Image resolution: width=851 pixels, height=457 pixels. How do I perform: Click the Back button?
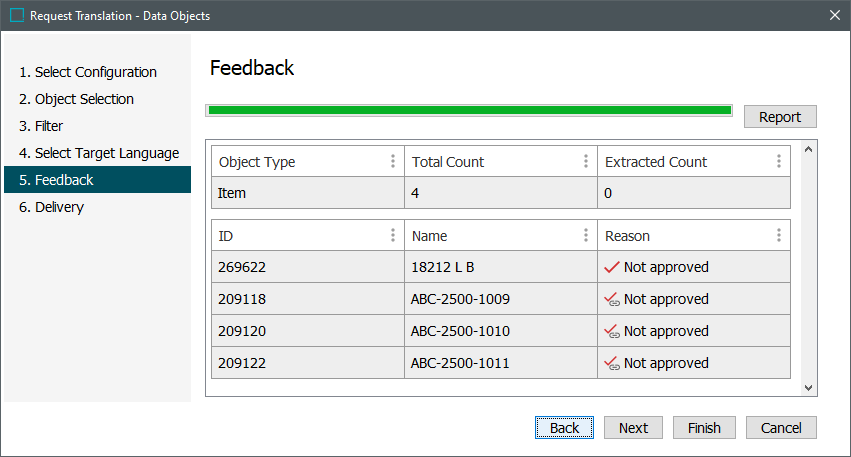point(564,428)
